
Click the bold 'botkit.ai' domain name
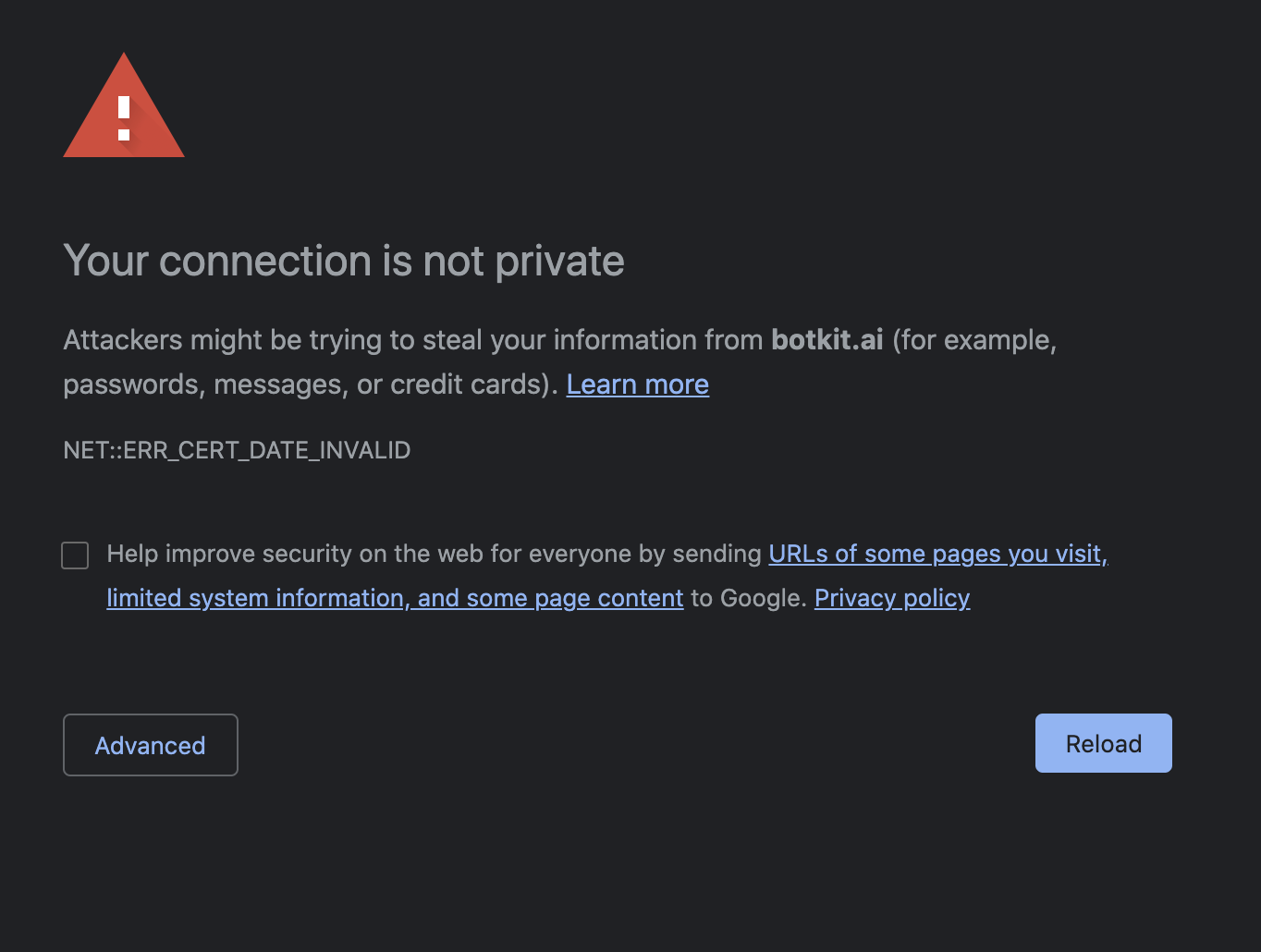[x=826, y=340]
